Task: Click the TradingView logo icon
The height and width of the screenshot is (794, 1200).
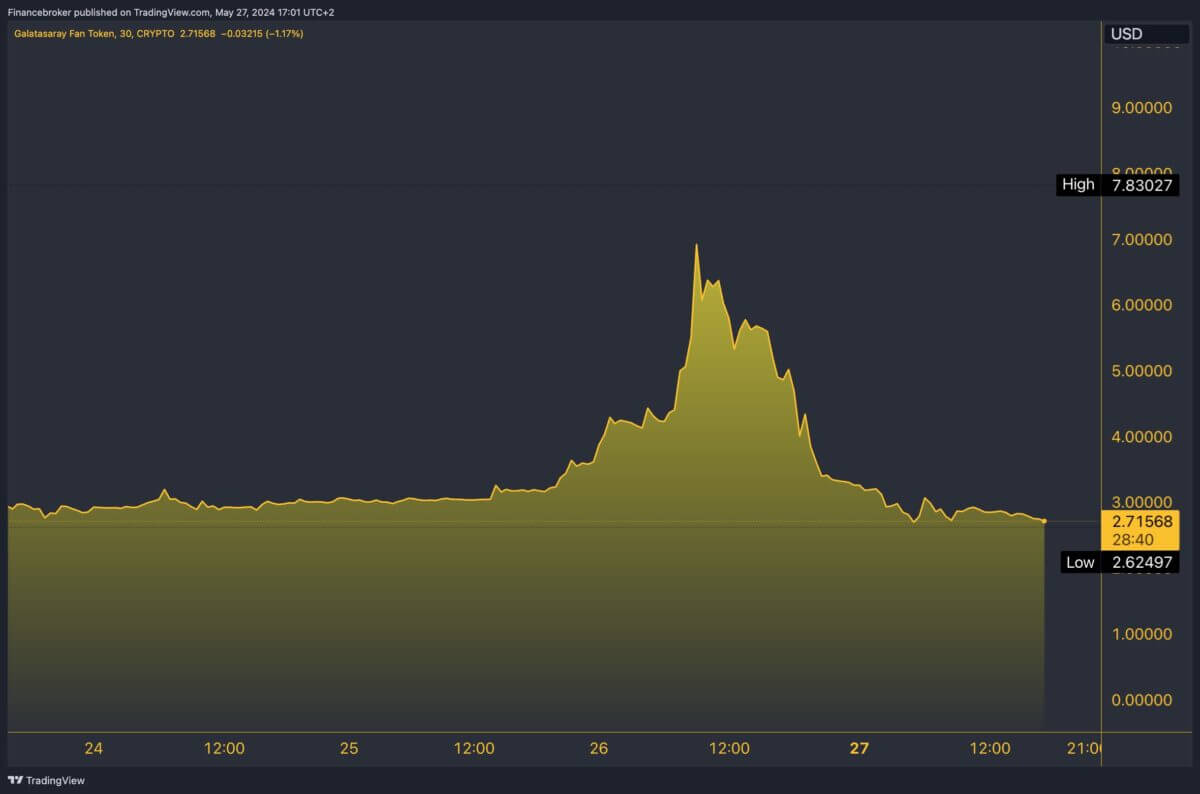Action: pyautogui.click(x=15, y=780)
